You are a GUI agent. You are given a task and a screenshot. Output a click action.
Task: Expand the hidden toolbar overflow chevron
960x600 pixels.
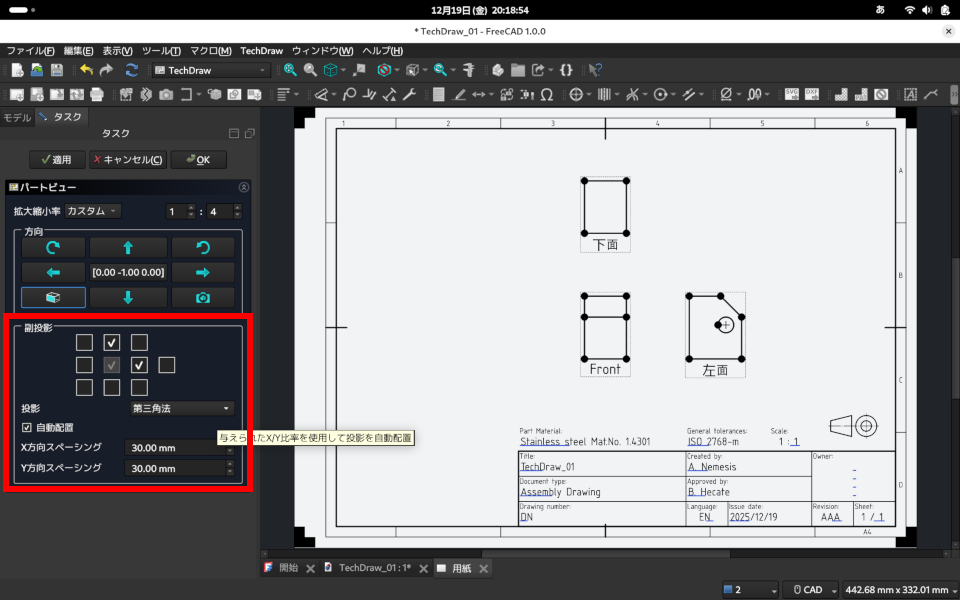coord(953,94)
